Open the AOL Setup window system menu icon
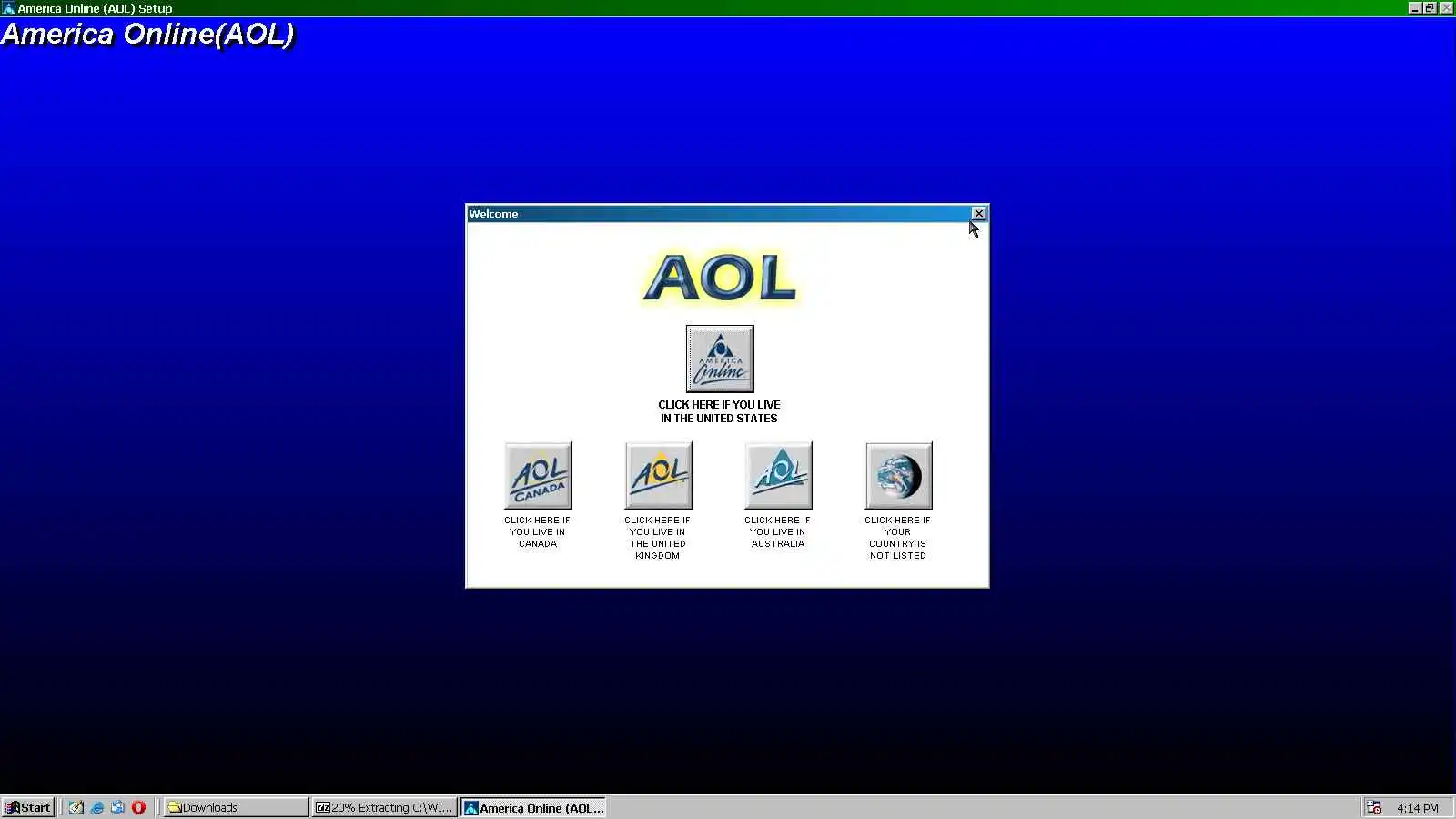 click(8, 8)
